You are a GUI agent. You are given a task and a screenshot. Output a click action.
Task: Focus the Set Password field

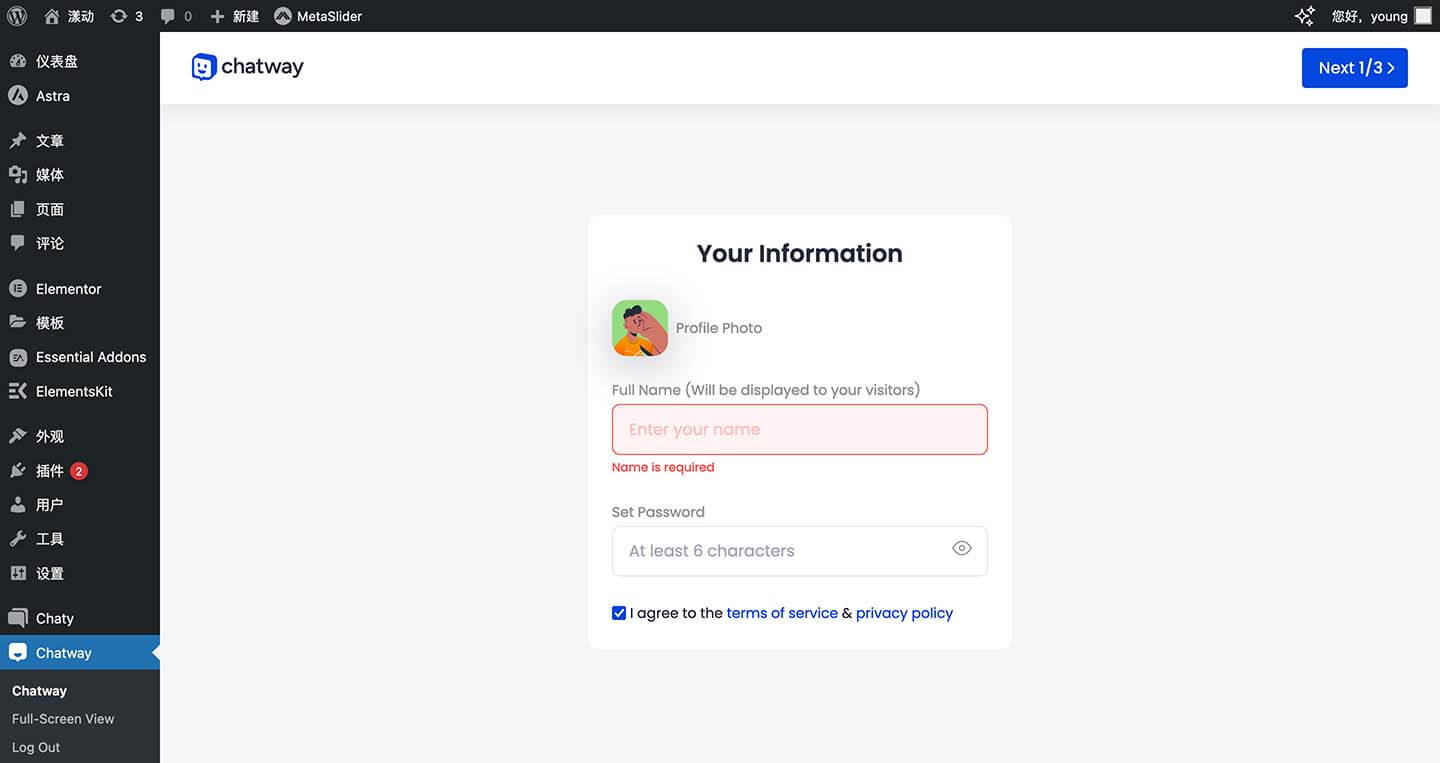point(800,551)
